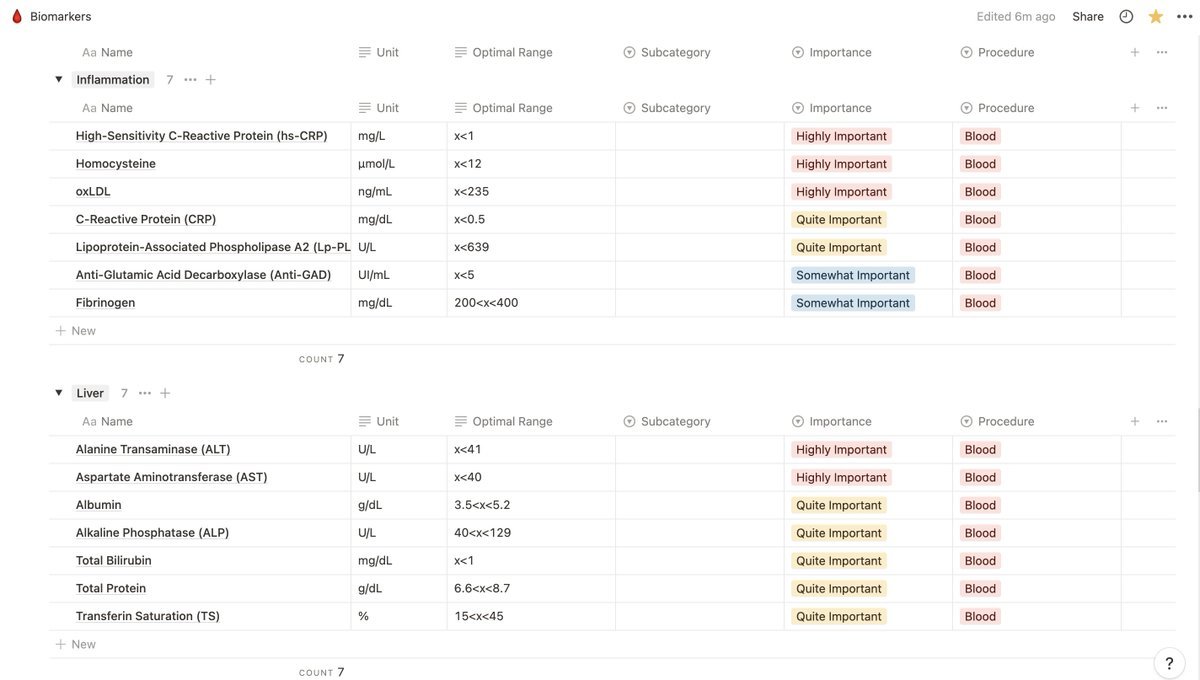Collapse the Inflammation group
1200x680 pixels.
59,80
